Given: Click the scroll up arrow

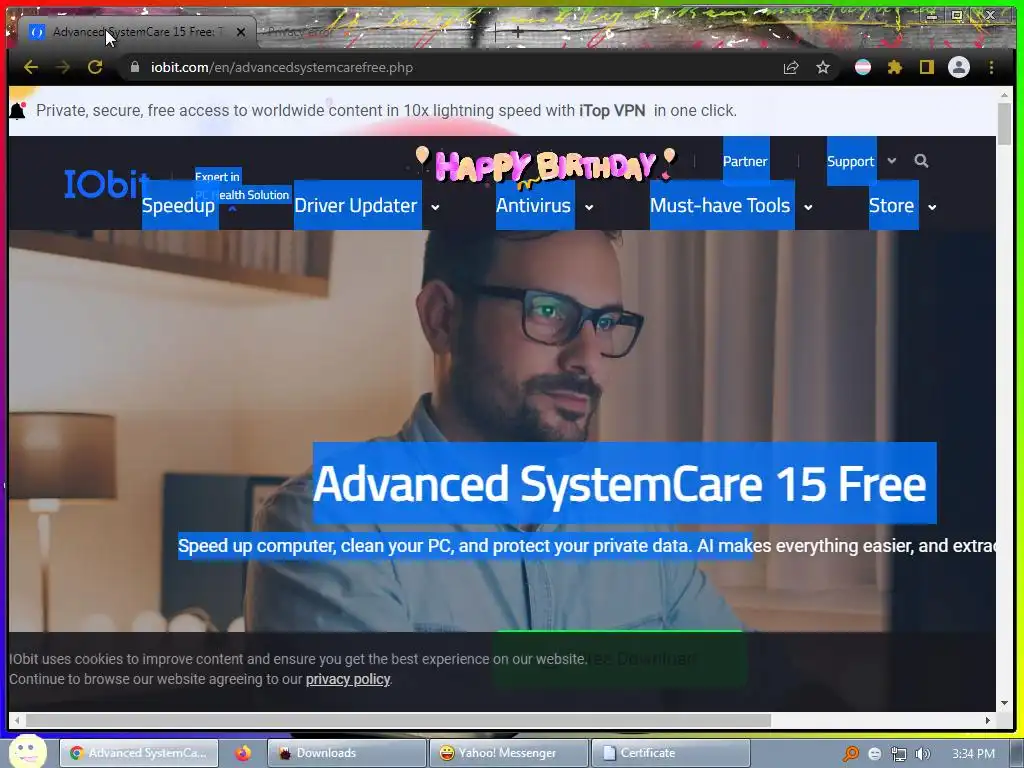Looking at the screenshot, I should (1004, 95).
